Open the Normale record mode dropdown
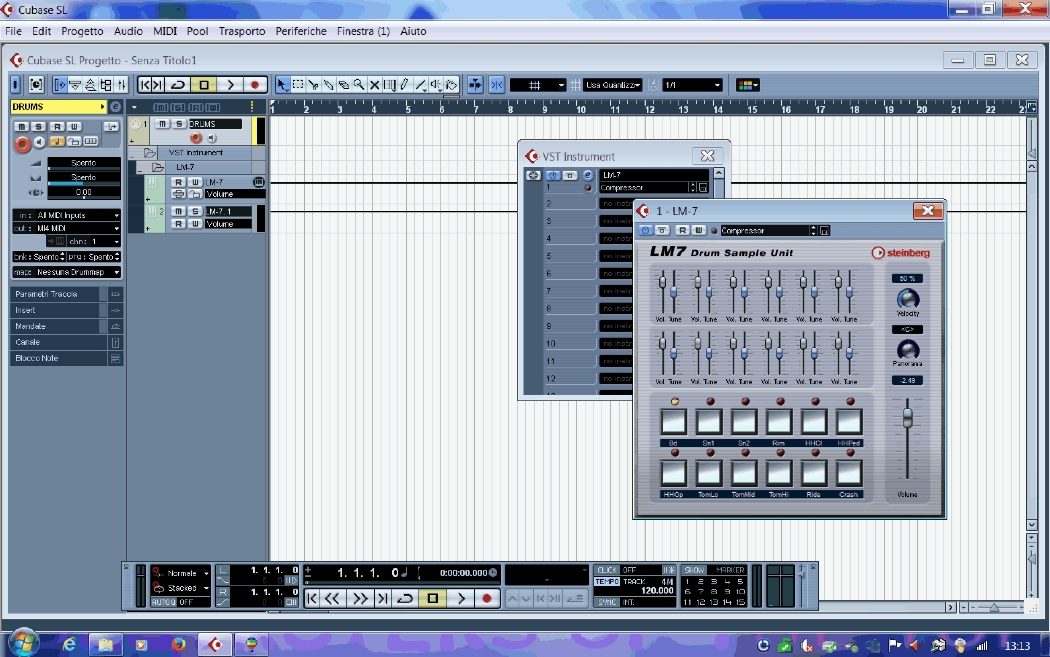 click(x=181, y=573)
